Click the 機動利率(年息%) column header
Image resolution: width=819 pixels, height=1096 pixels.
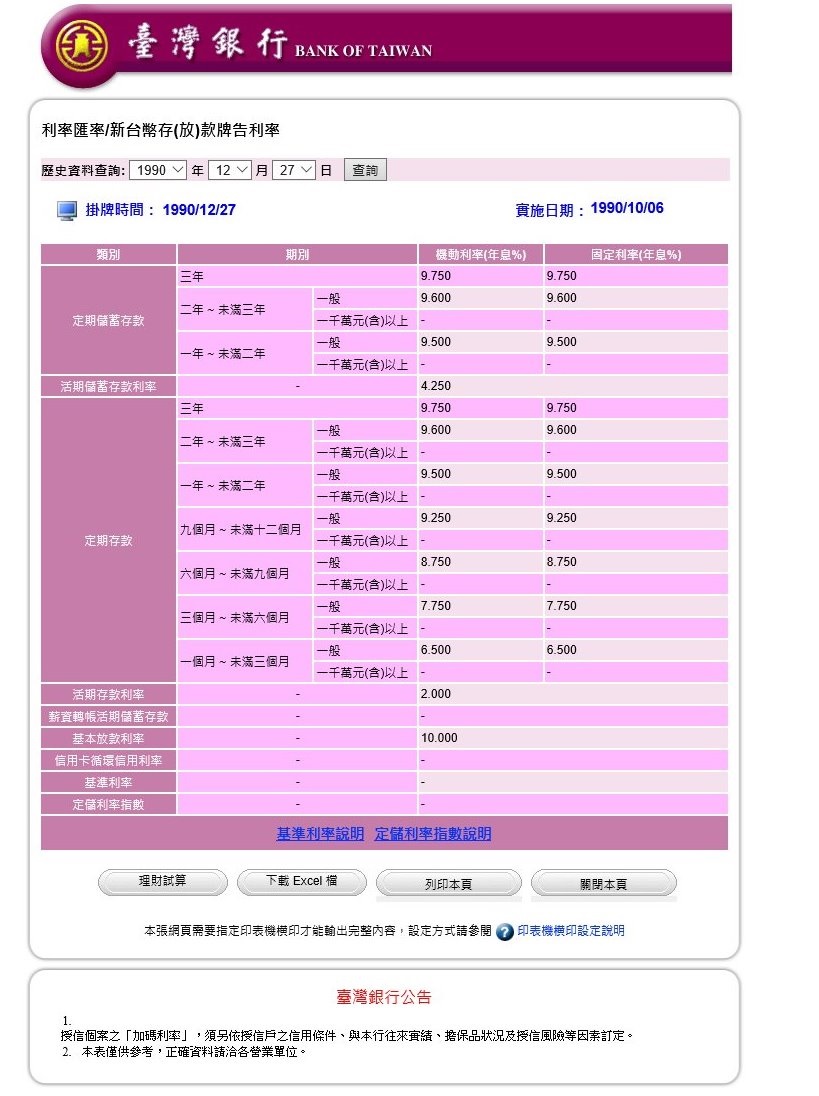coord(481,254)
